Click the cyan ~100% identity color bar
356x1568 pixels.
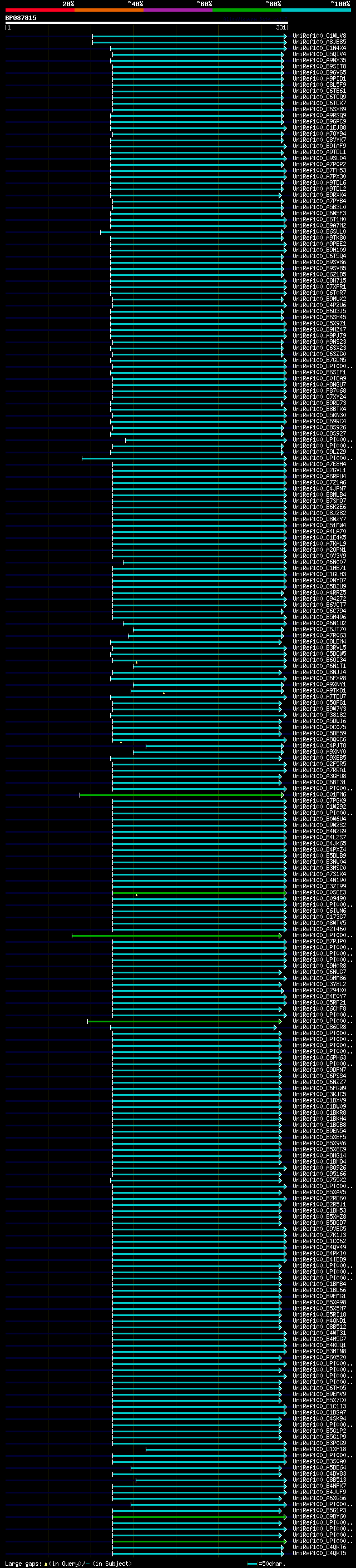[x=317, y=10]
